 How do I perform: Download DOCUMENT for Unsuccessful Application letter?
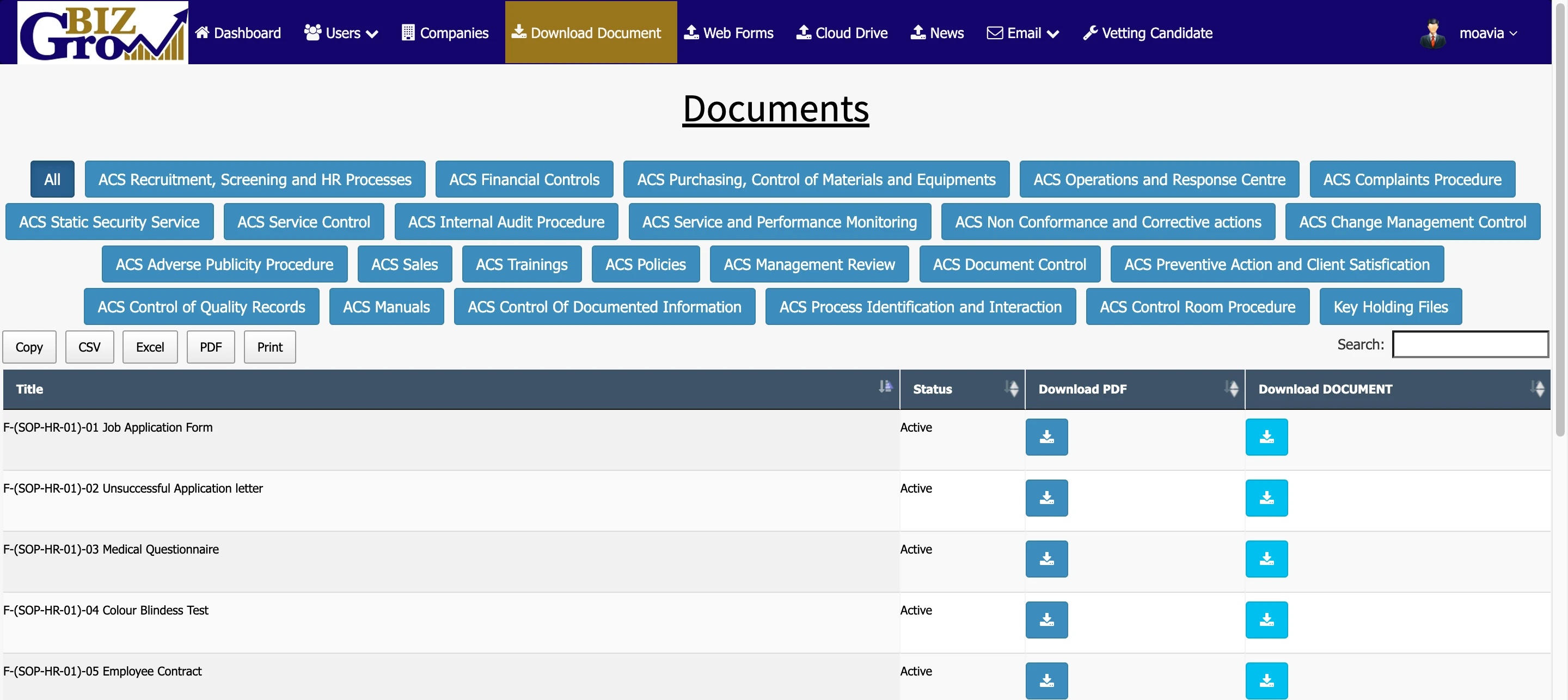click(x=1266, y=498)
